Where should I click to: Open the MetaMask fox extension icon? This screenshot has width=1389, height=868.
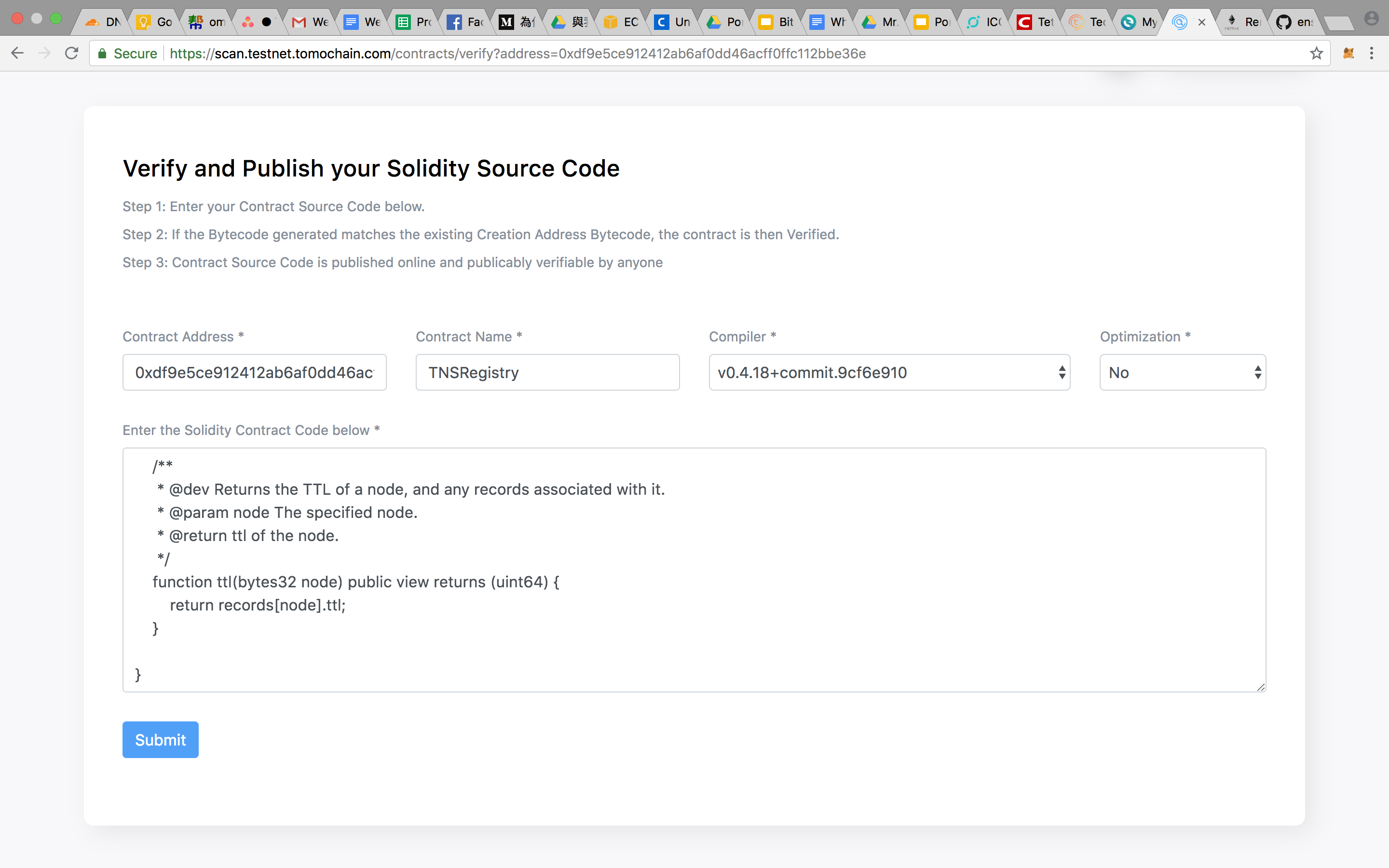[x=1348, y=54]
